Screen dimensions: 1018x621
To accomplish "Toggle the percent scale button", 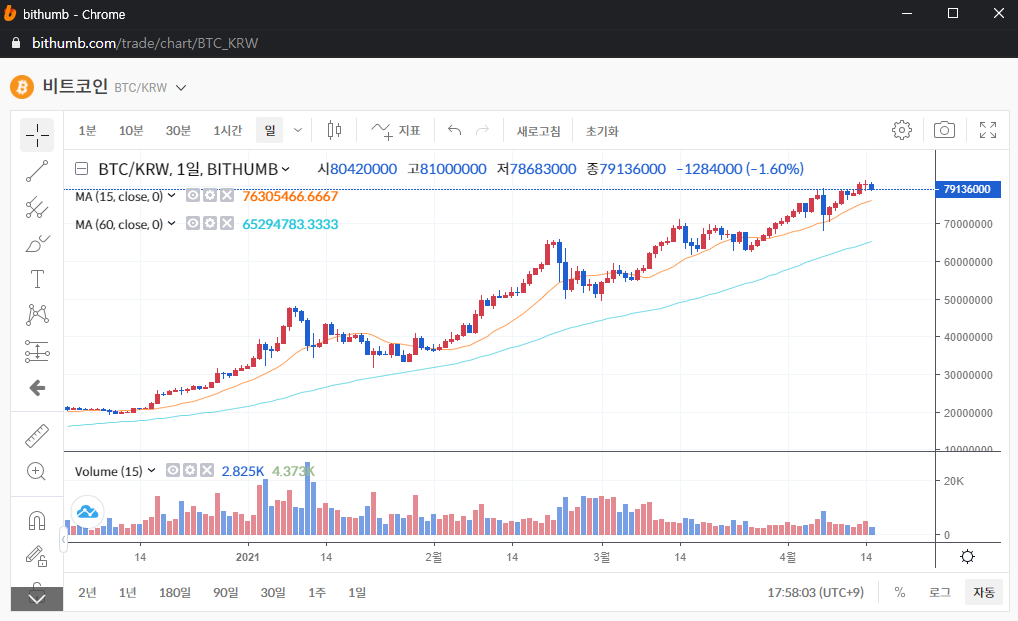I will tap(900, 592).
